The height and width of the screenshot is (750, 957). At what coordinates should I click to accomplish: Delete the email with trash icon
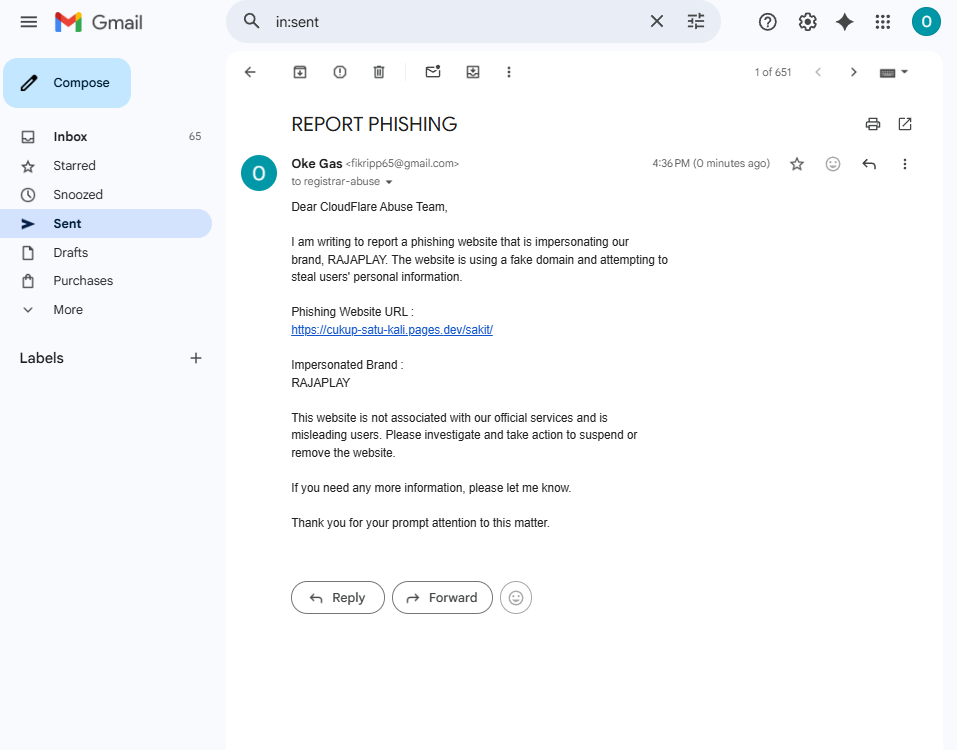(x=379, y=72)
